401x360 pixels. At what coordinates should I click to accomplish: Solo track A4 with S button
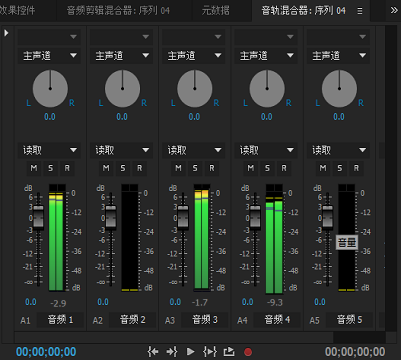click(x=268, y=168)
